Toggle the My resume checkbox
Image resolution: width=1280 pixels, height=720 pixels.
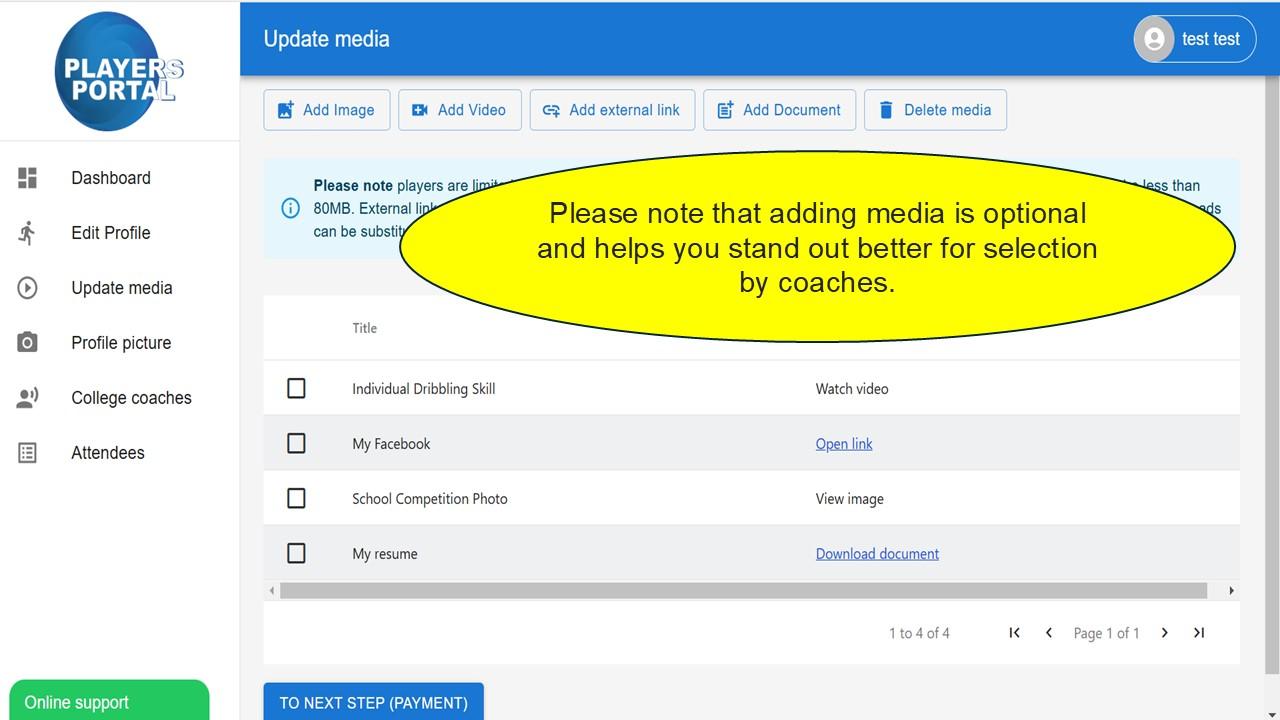point(296,553)
